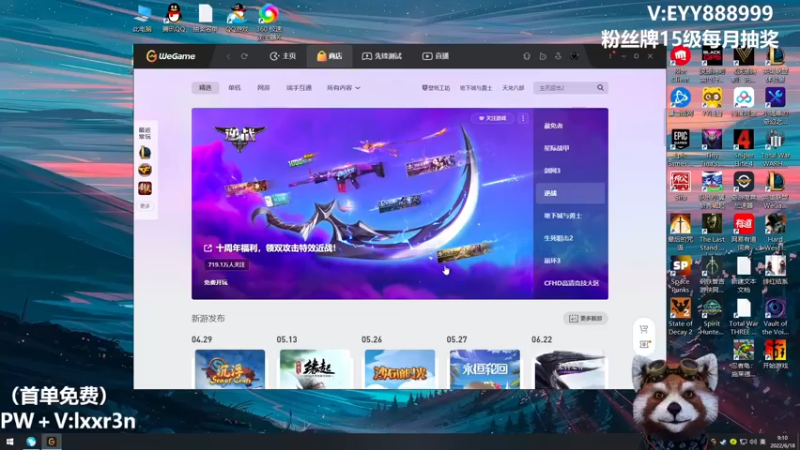Open the 05.27 永恒轮回 game thumbnail
The height and width of the screenshot is (450, 800).
485,369
